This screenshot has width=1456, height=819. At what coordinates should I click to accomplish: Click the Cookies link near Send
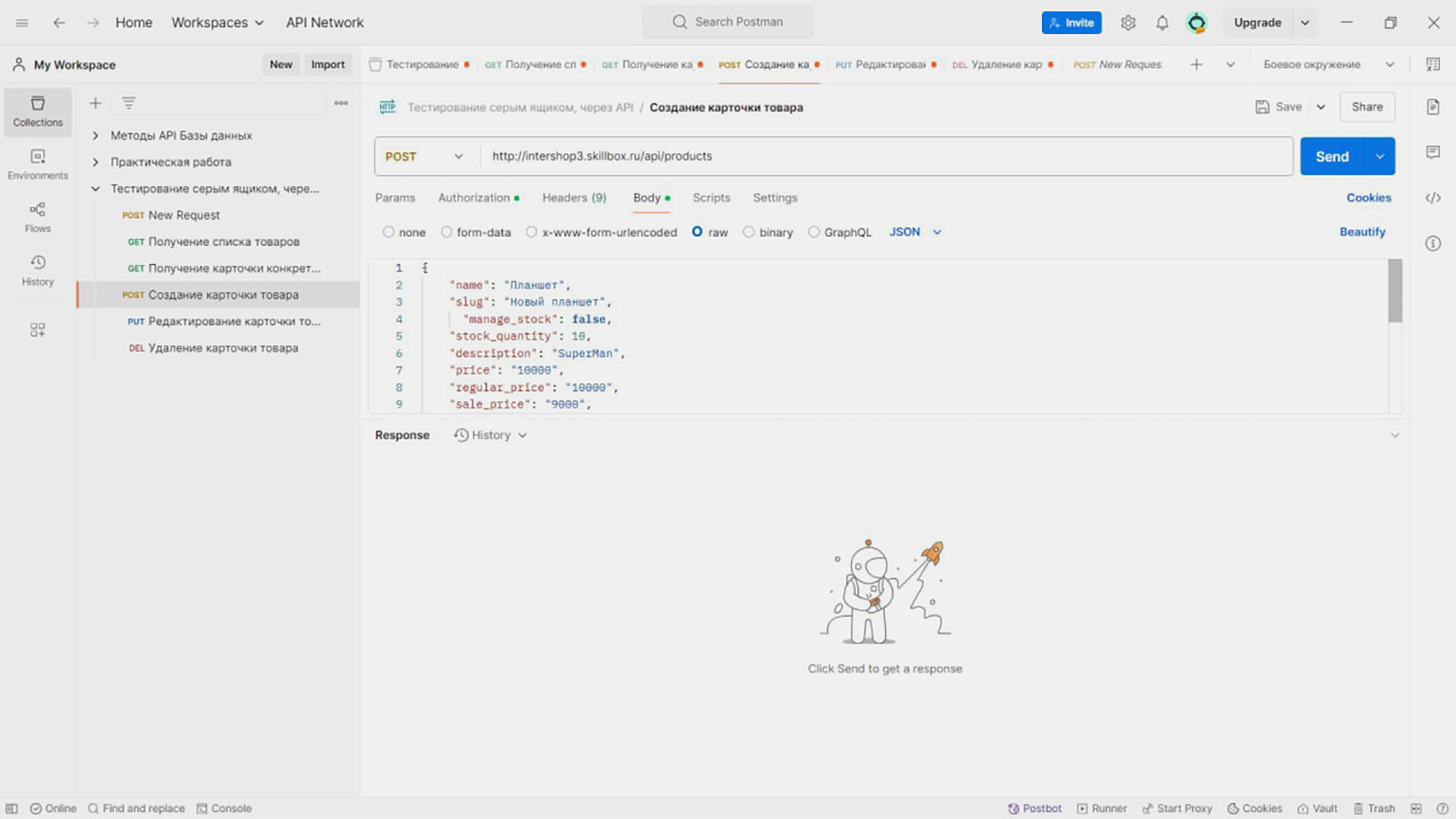pos(1369,198)
